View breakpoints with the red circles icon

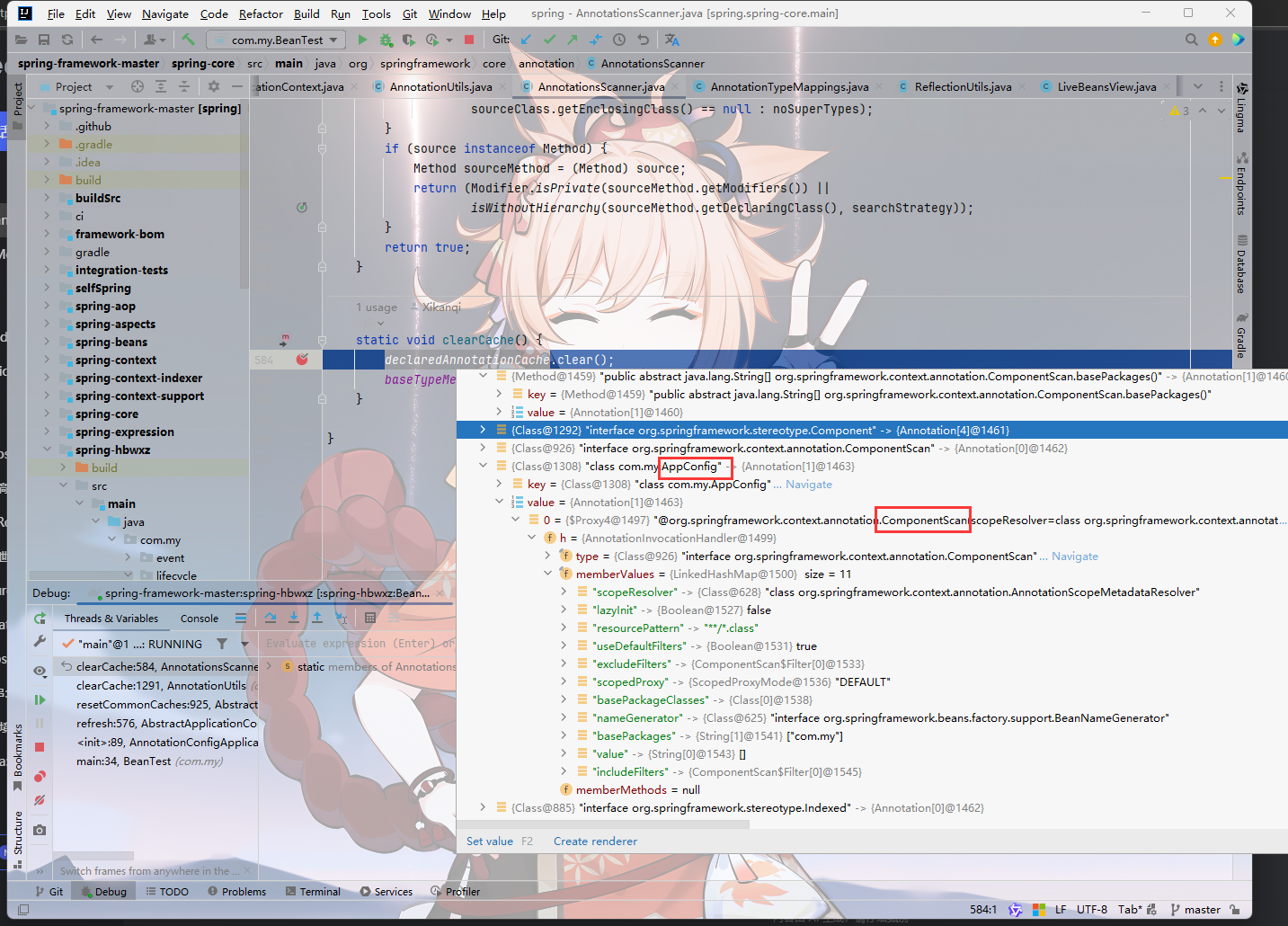click(40, 776)
